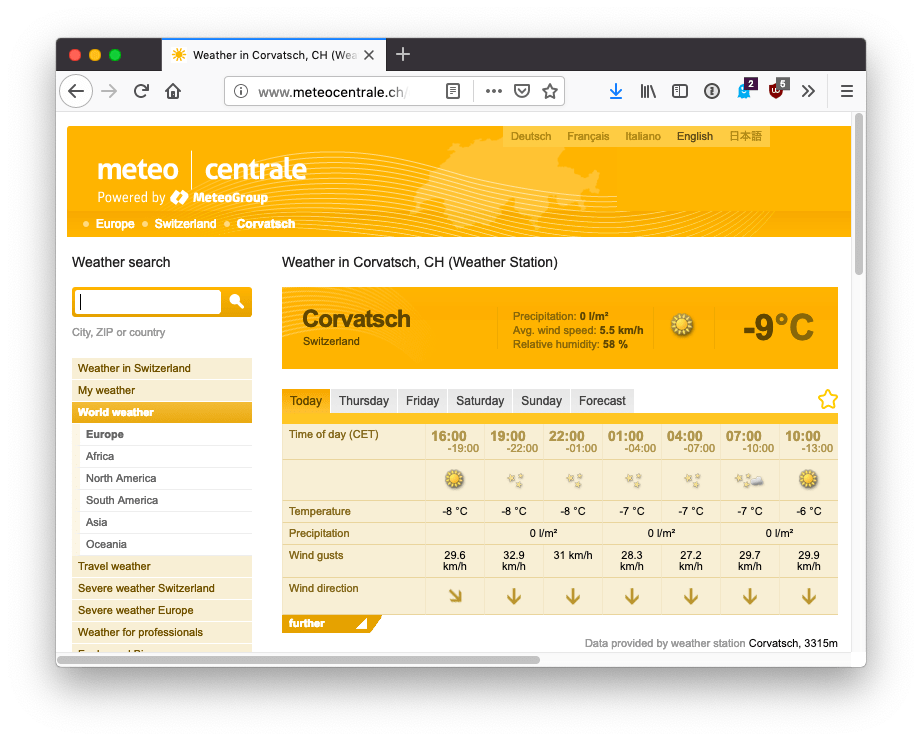922x741 pixels.
Task: Add Corvatsch to favorites with star icon
Action: click(827, 400)
